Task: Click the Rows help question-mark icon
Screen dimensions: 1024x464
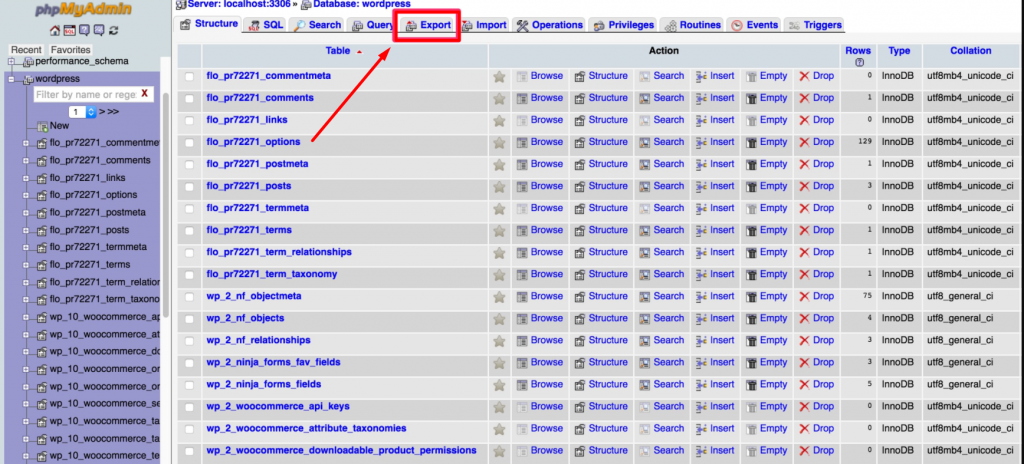Action: [x=859, y=63]
